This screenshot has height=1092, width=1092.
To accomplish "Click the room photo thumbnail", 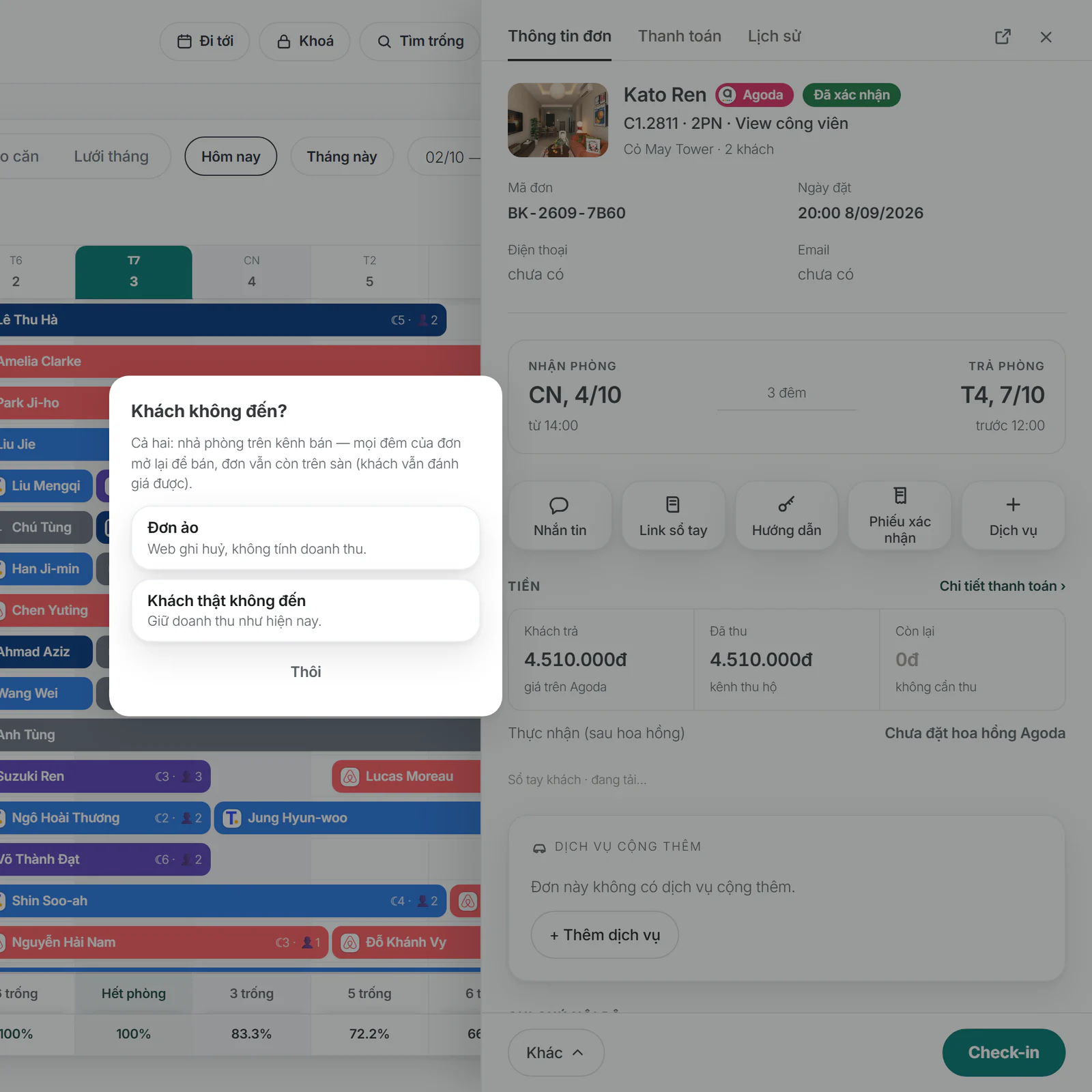I will (x=558, y=120).
